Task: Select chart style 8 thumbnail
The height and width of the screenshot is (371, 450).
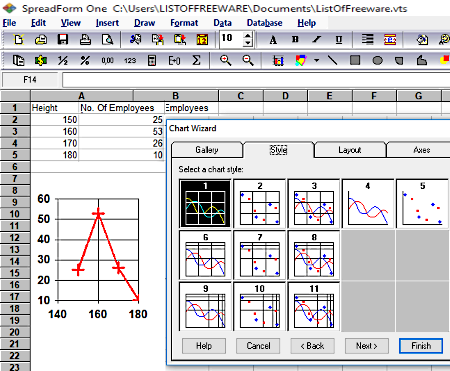Action: tap(314, 255)
